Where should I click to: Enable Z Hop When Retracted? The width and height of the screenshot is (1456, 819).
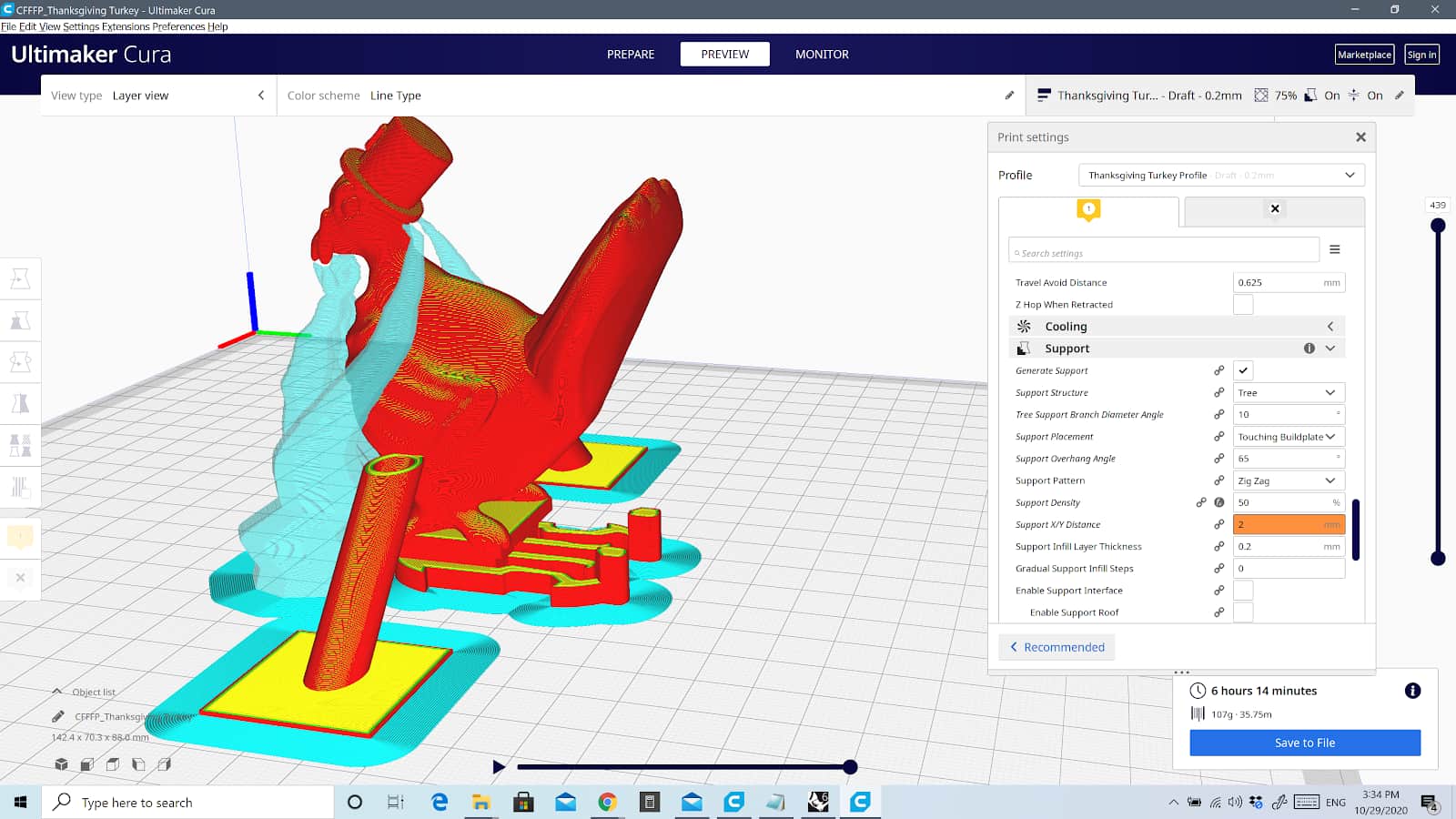click(1243, 305)
